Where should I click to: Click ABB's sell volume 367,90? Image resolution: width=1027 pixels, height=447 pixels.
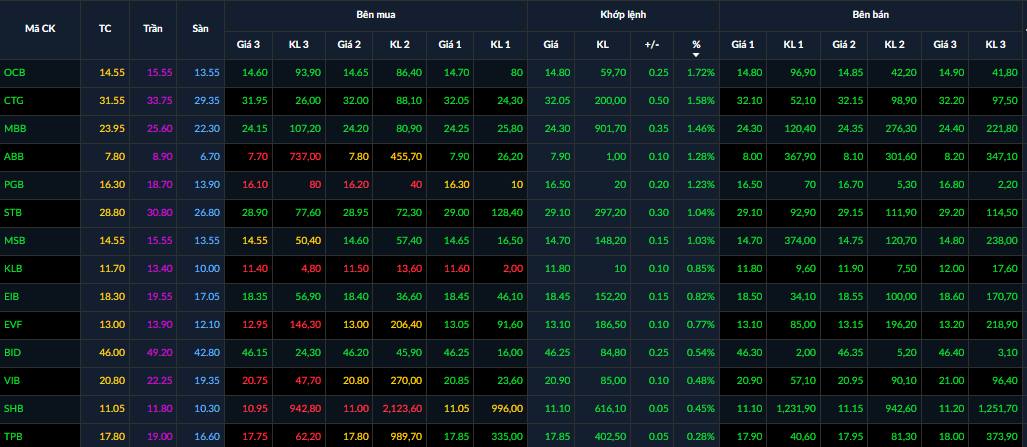800,157
